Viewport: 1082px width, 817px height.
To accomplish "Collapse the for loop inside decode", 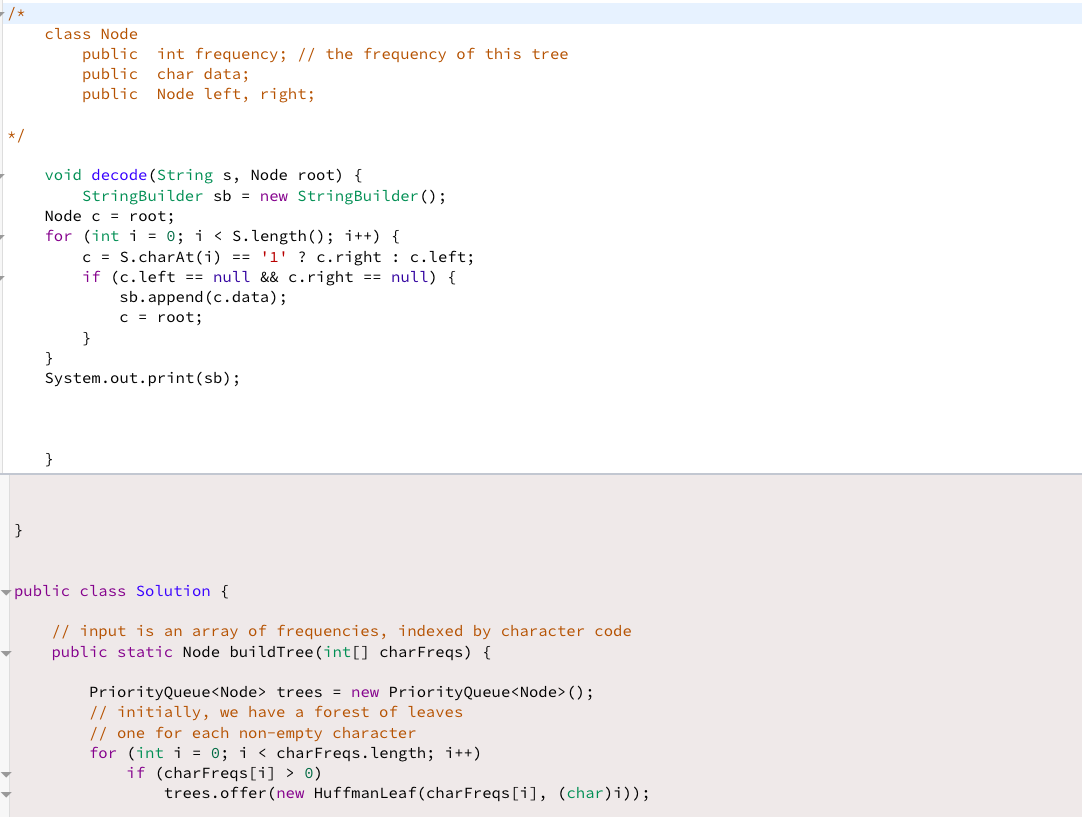I will (5, 236).
